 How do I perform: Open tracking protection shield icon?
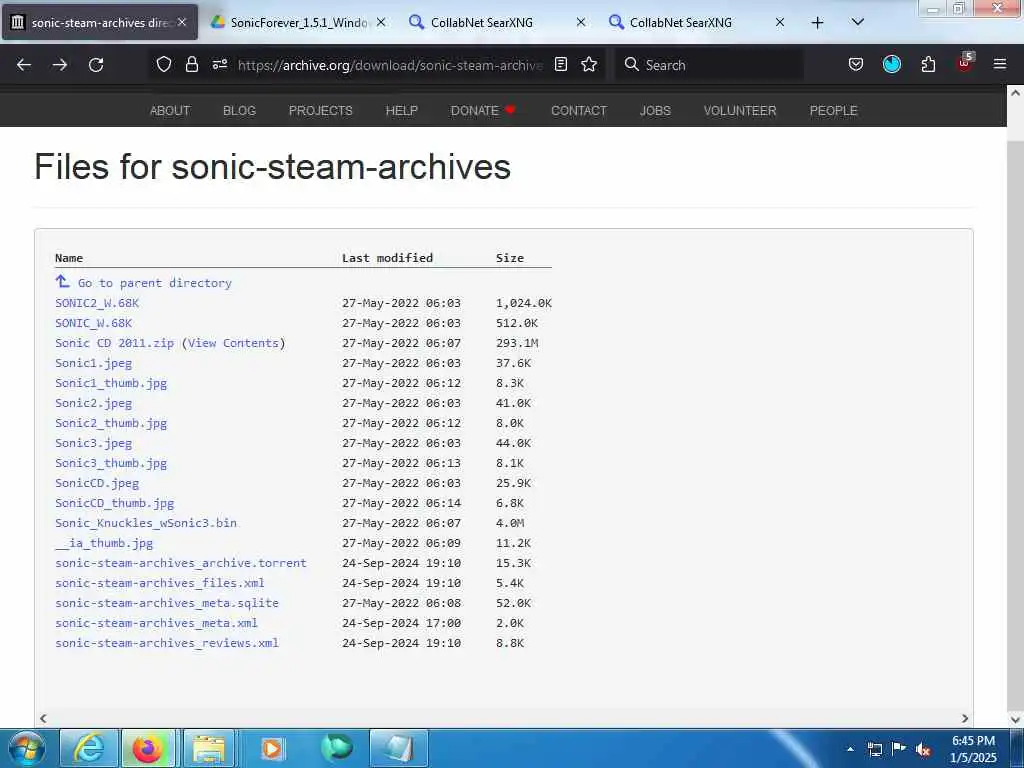coord(164,64)
